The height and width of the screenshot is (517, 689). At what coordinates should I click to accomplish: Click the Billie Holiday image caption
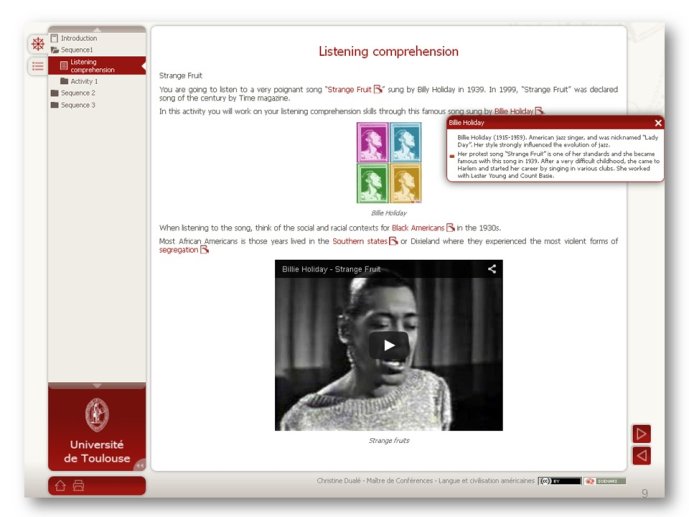tap(389, 213)
